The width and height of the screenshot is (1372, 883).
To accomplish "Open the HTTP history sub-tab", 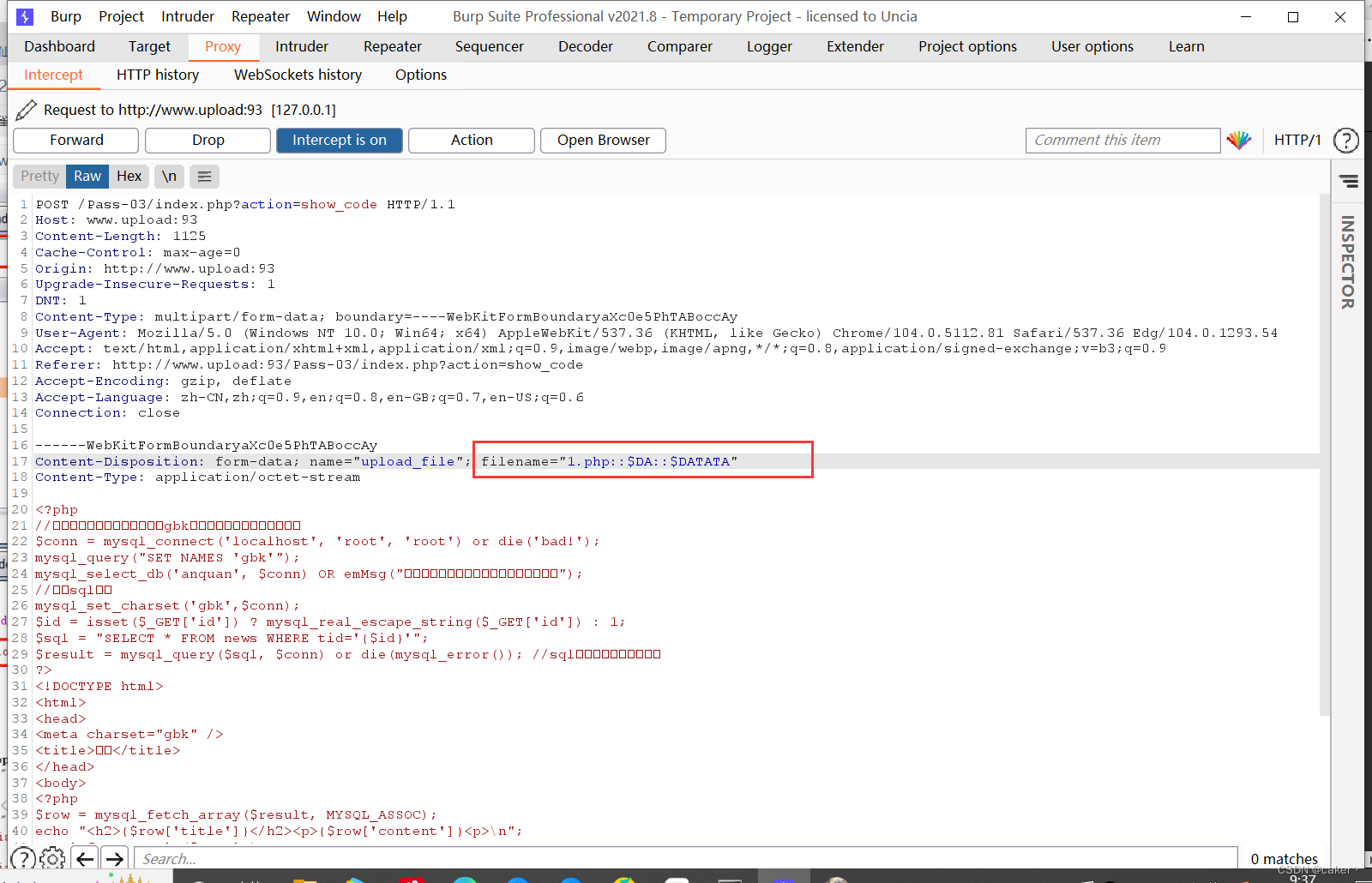I will pyautogui.click(x=158, y=75).
